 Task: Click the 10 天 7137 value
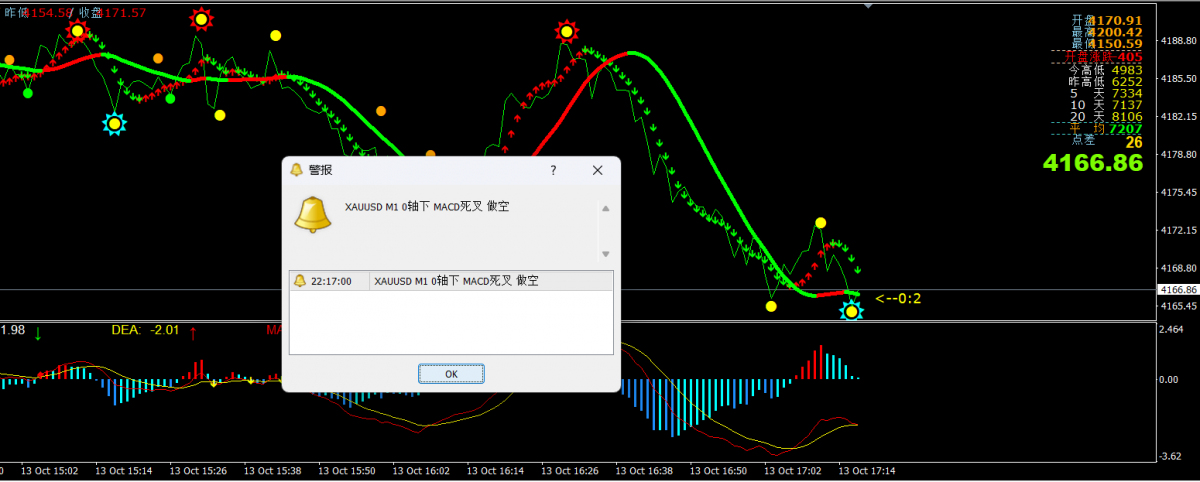(x=1126, y=105)
